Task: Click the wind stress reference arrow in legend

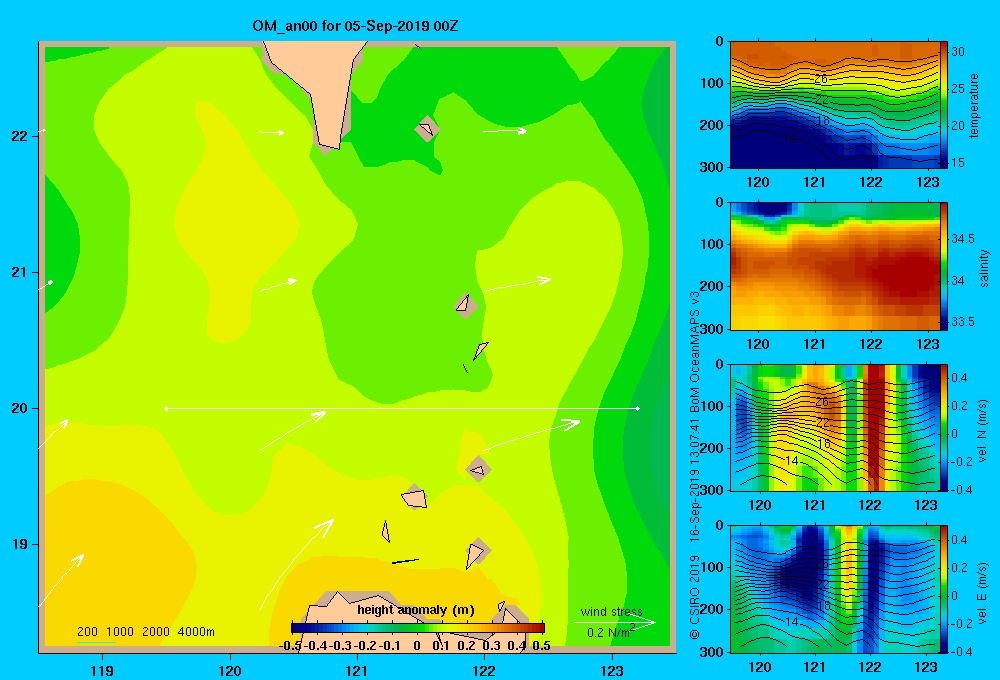Action: click(615, 622)
